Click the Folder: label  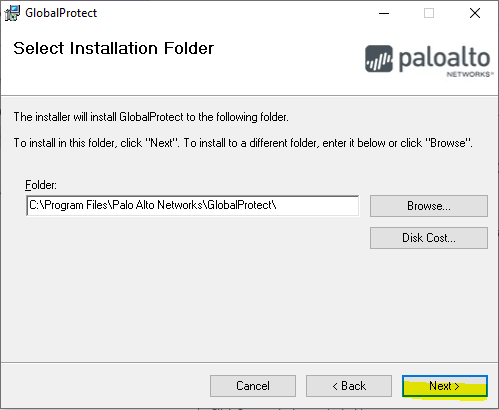[x=41, y=185]
